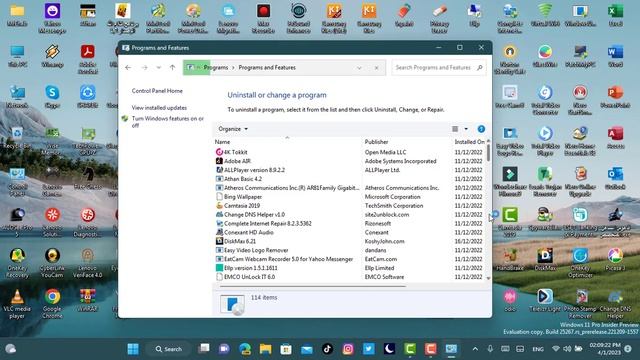Open Adobe Reader desktop shortcut
The image size is (640, 360).
click(87, 60)
